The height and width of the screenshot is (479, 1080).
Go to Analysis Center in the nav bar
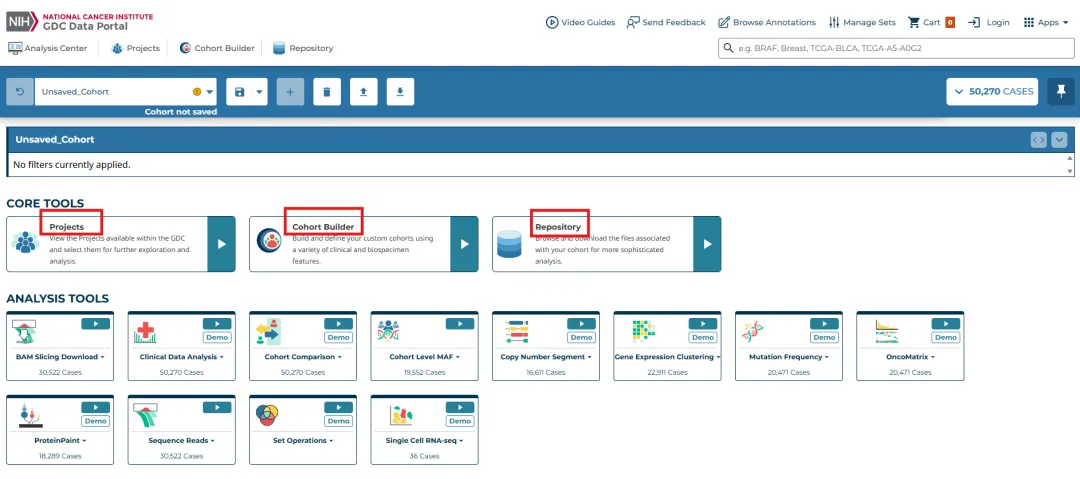(48, 48)
